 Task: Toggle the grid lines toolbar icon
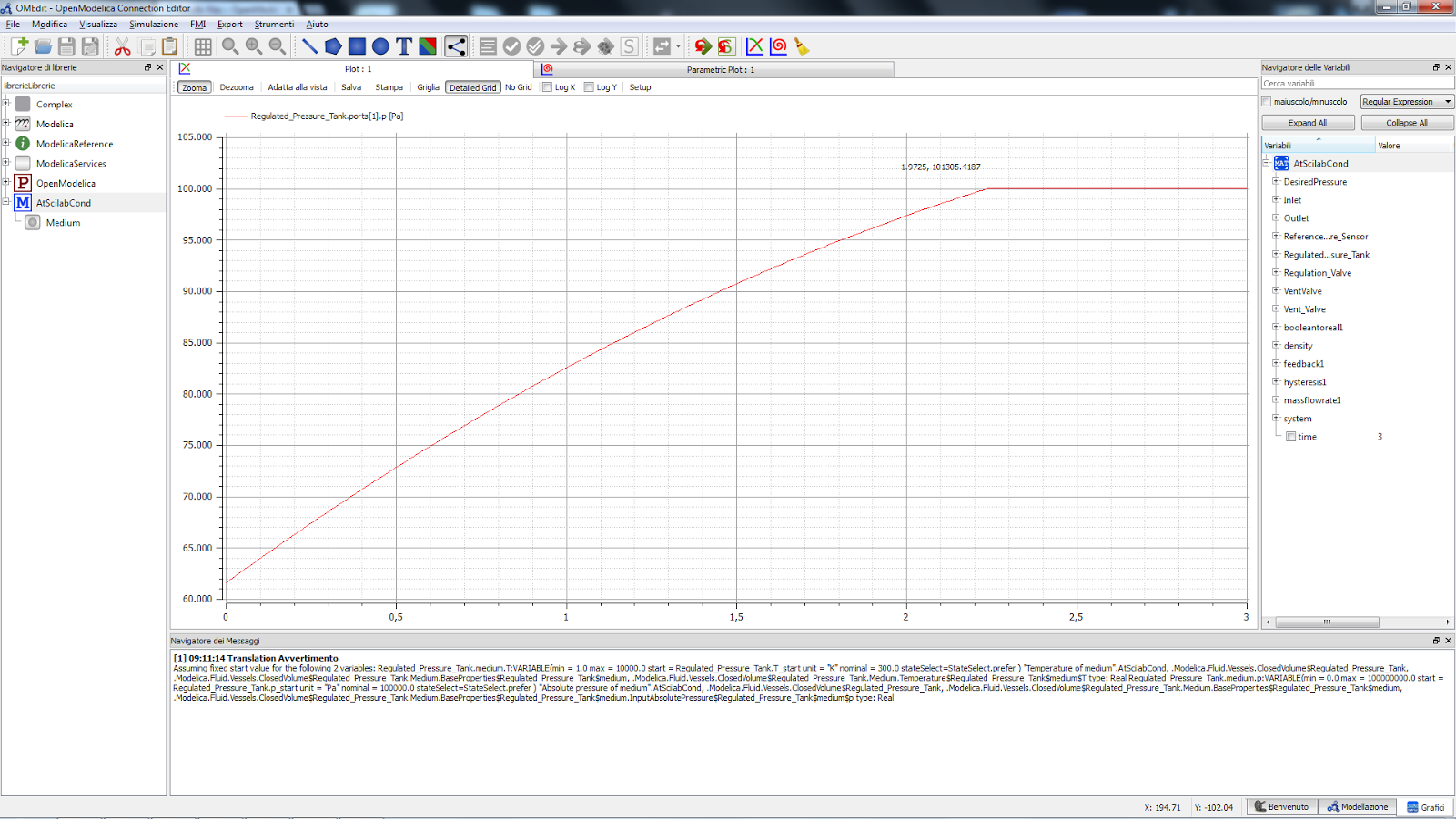(x=203, y=46)
